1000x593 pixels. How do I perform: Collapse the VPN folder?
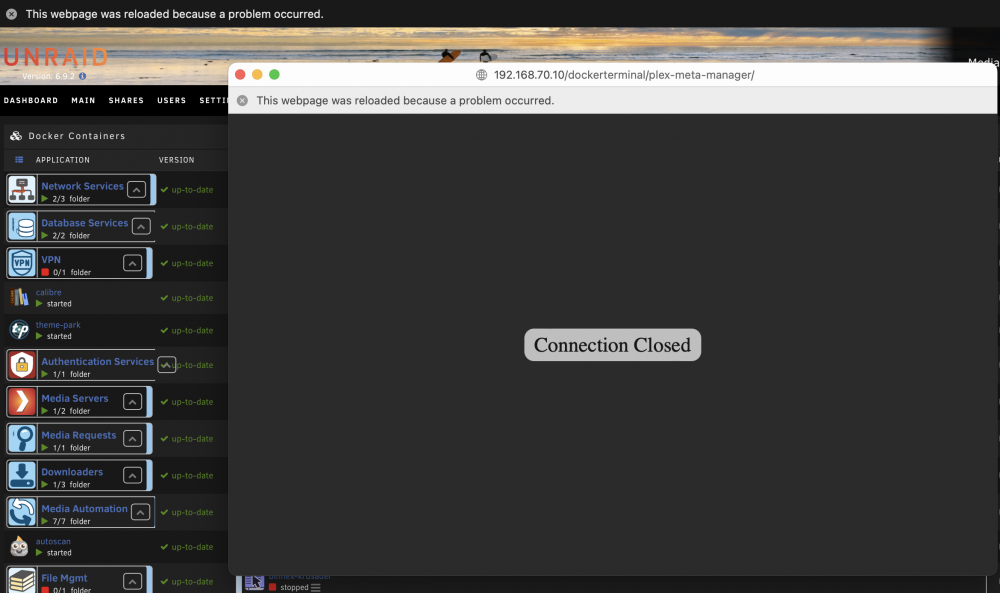pos(132,263)
